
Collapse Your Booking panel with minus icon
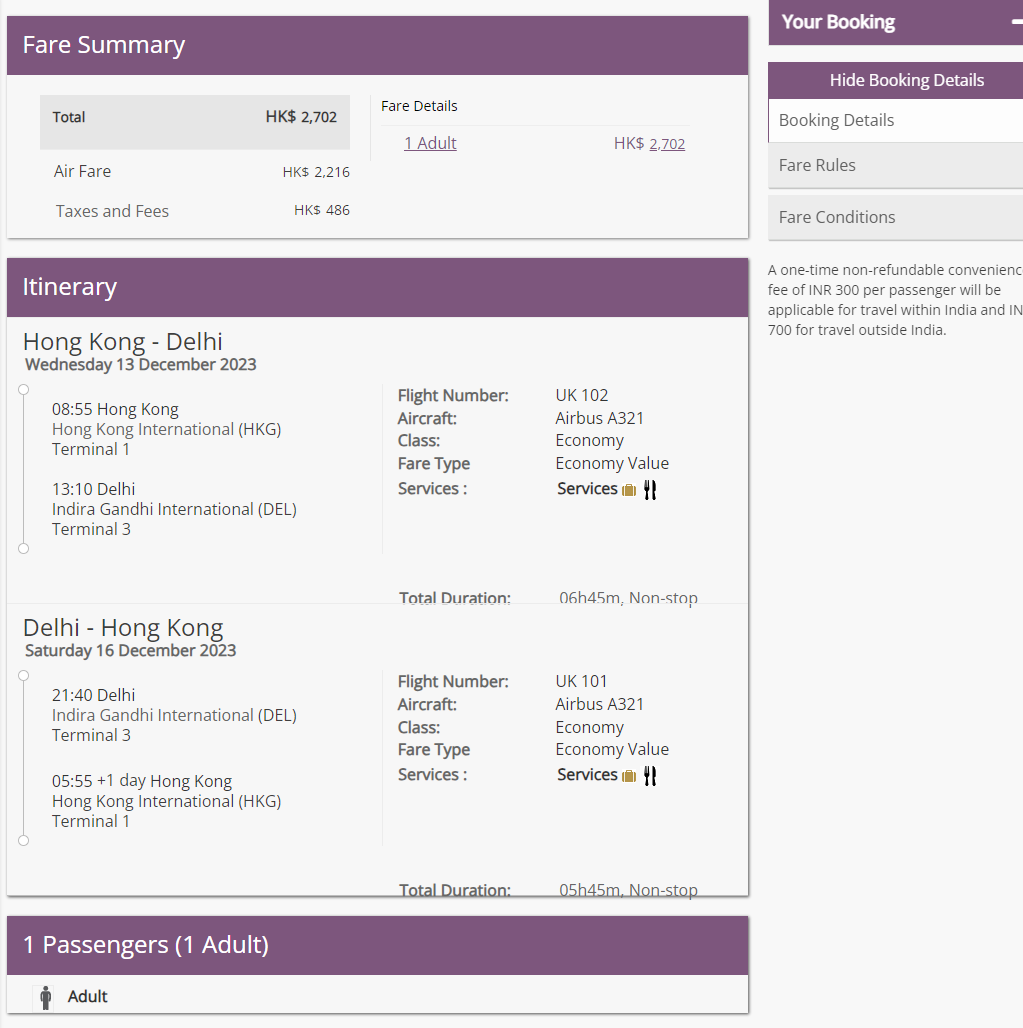coord(1016,22)
